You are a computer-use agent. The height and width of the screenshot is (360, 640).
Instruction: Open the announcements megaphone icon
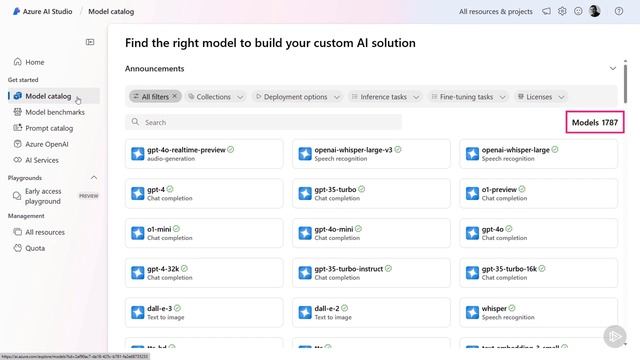546,11
